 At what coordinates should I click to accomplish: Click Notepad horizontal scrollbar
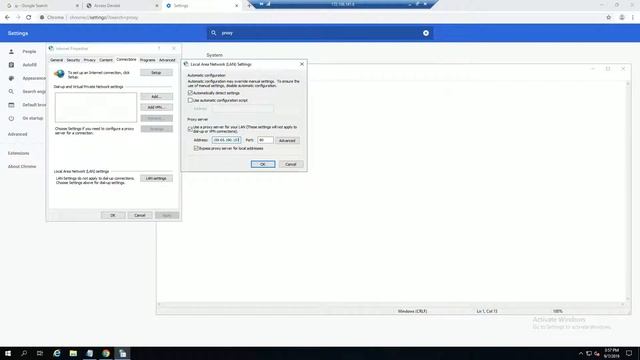391,304
